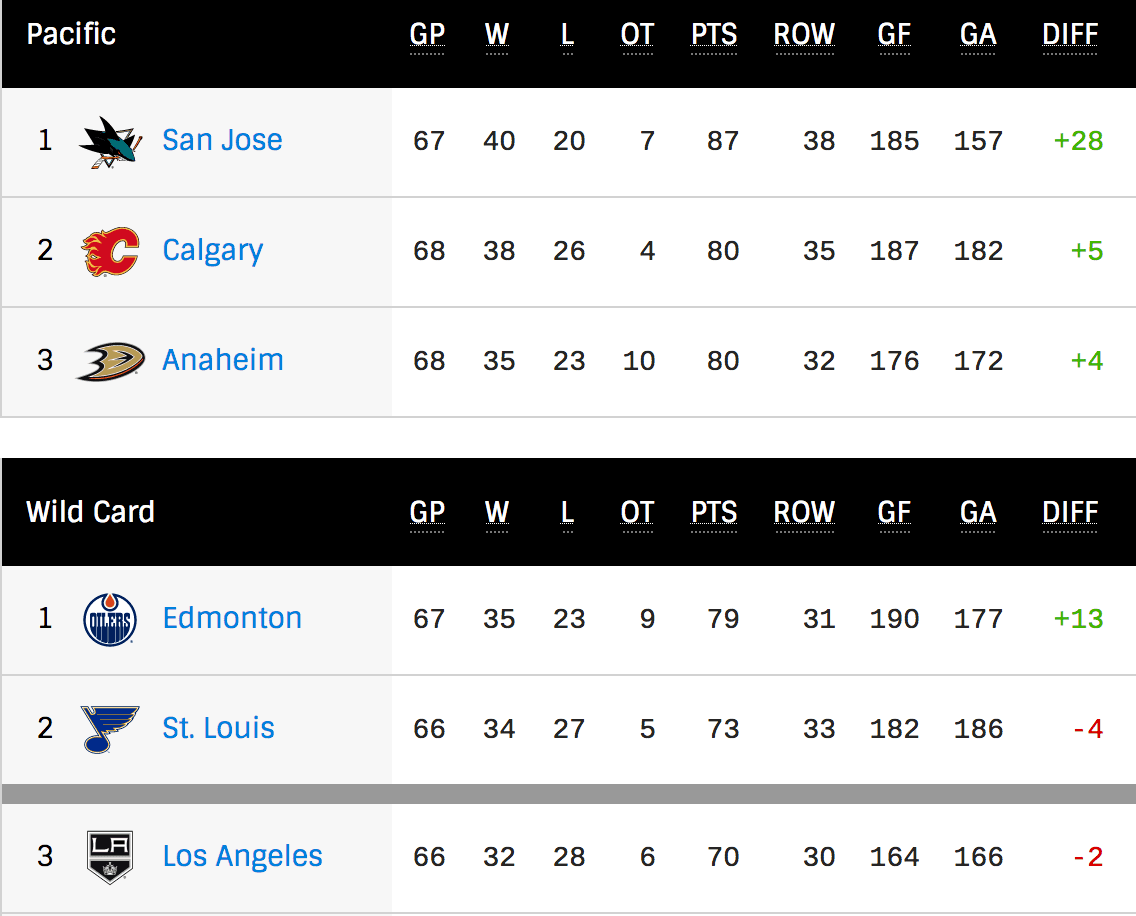Click Pacific table's W column header
Viewport: 1136px width, 916px height.
497,35
